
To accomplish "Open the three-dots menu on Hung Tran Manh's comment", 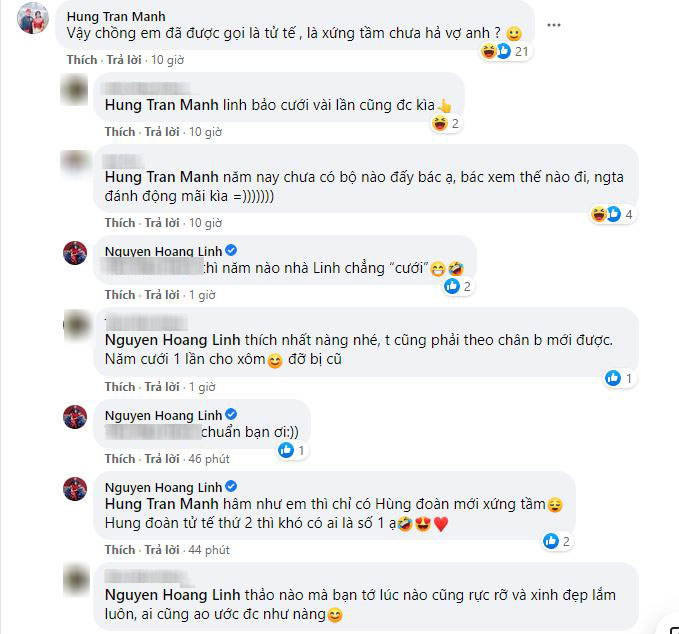I will [553, 25].
